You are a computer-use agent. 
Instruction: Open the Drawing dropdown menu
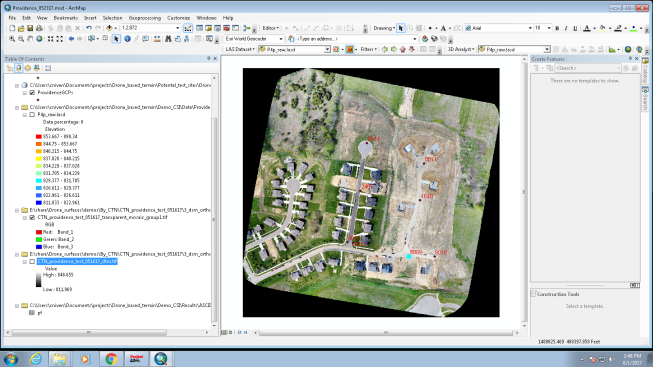[x=384, y=28]
